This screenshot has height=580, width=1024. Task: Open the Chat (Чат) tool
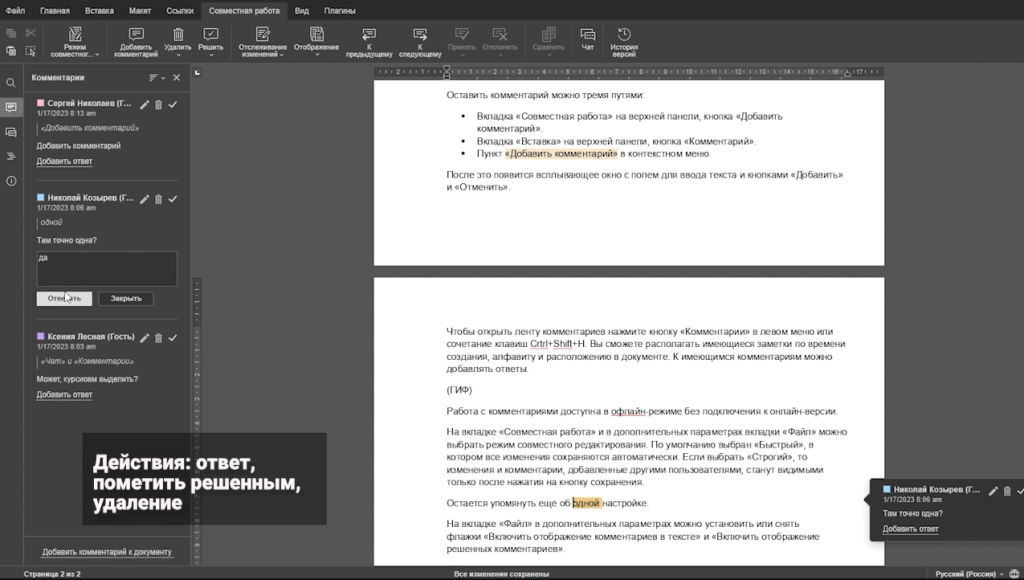click(x=588, y=35)
